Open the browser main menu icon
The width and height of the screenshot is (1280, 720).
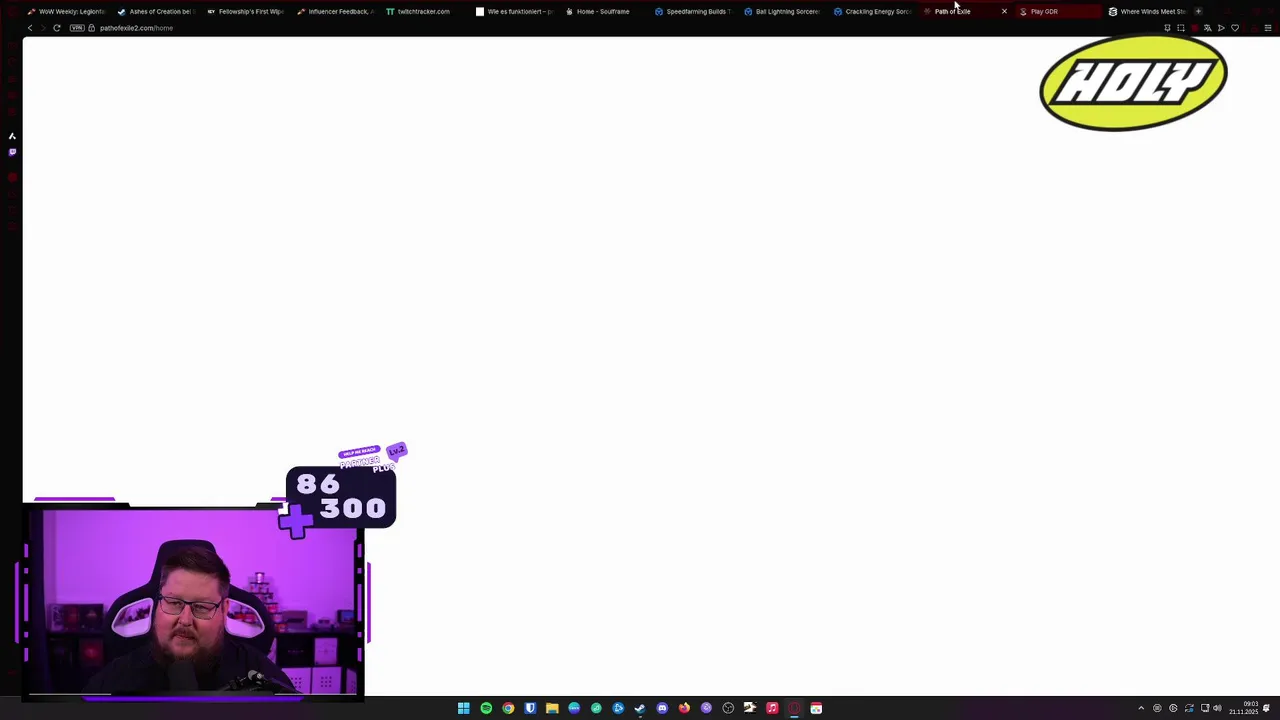pos(1267,28)
